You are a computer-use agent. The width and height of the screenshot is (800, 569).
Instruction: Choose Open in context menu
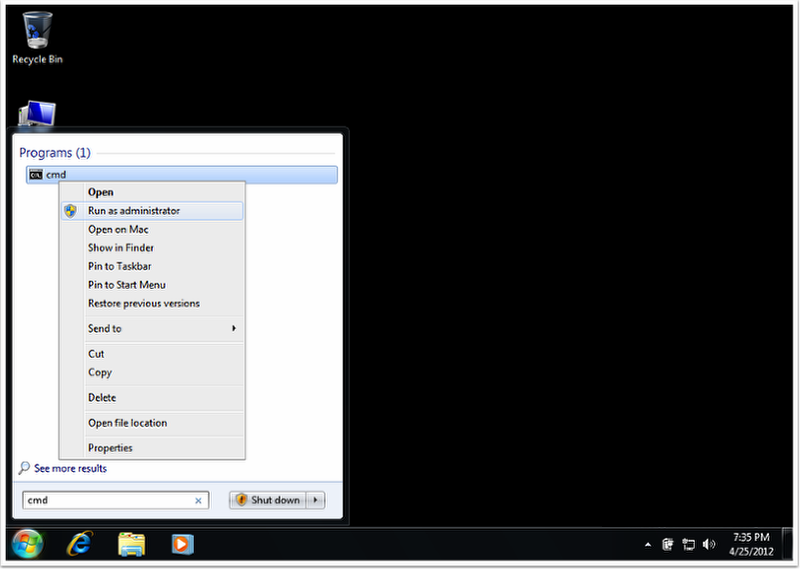click(152, 192)
